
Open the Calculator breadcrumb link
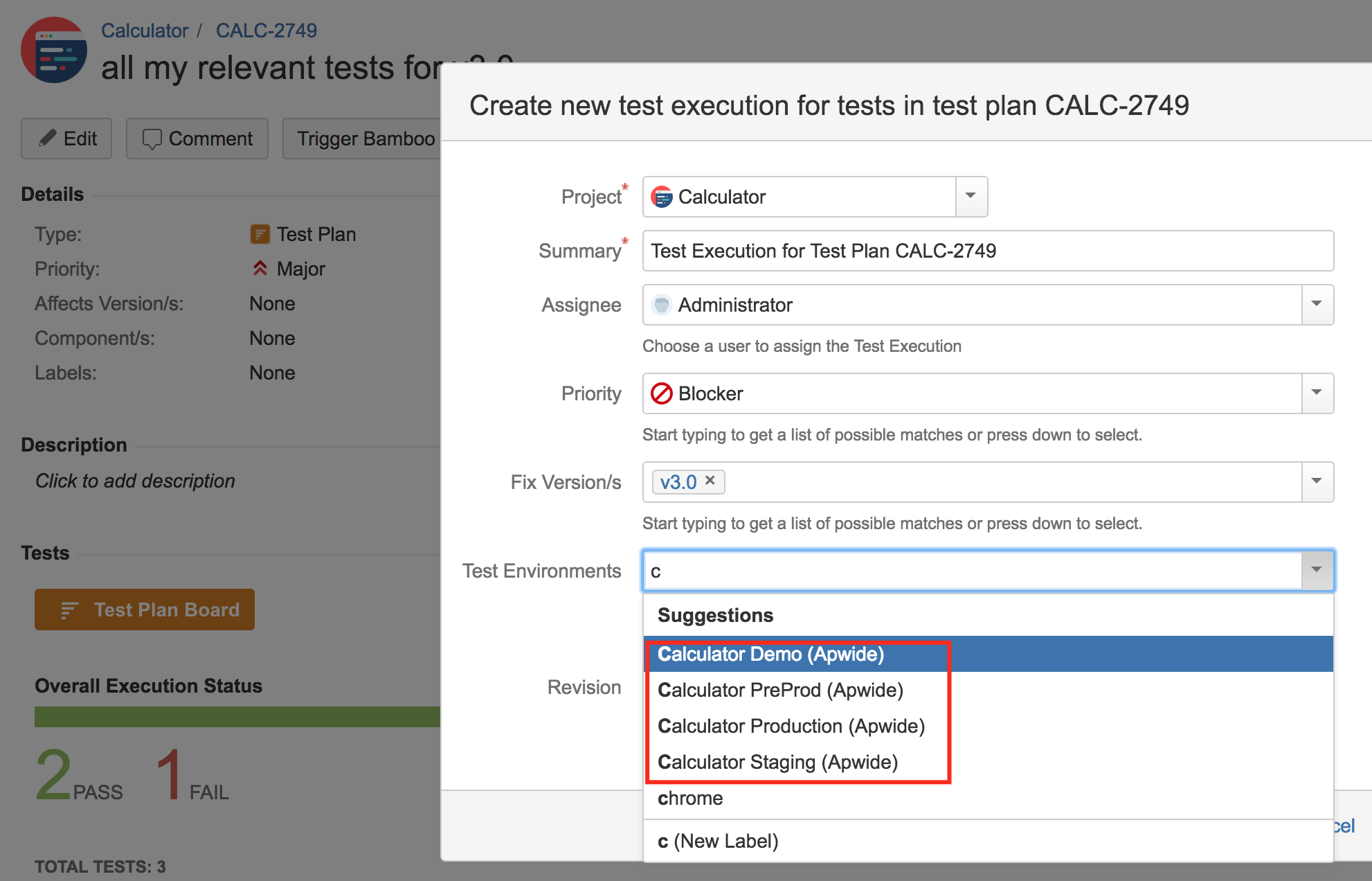pyautogui.click(x=144, y=30)
